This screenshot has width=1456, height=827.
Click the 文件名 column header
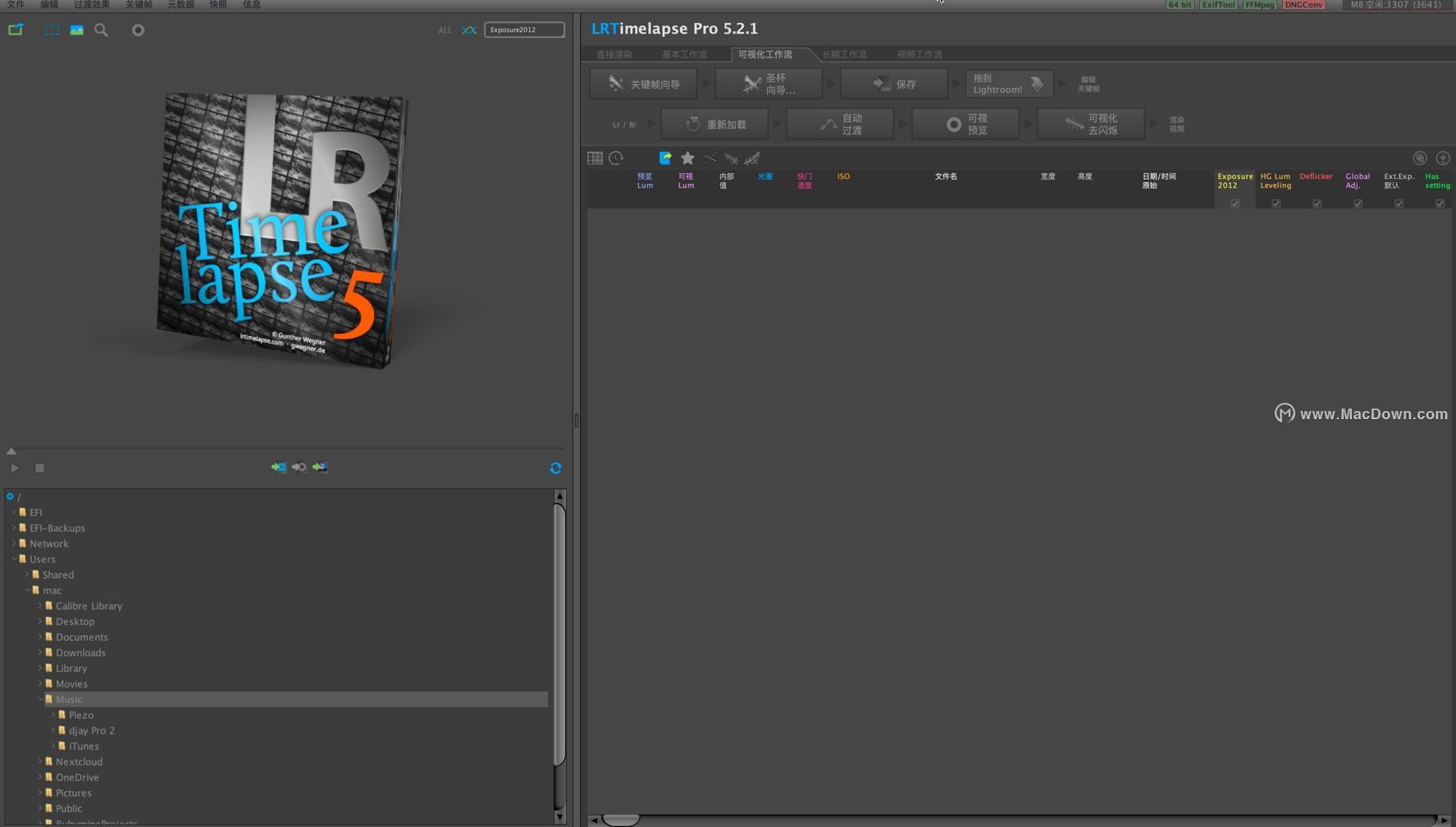tap(946, 176)
